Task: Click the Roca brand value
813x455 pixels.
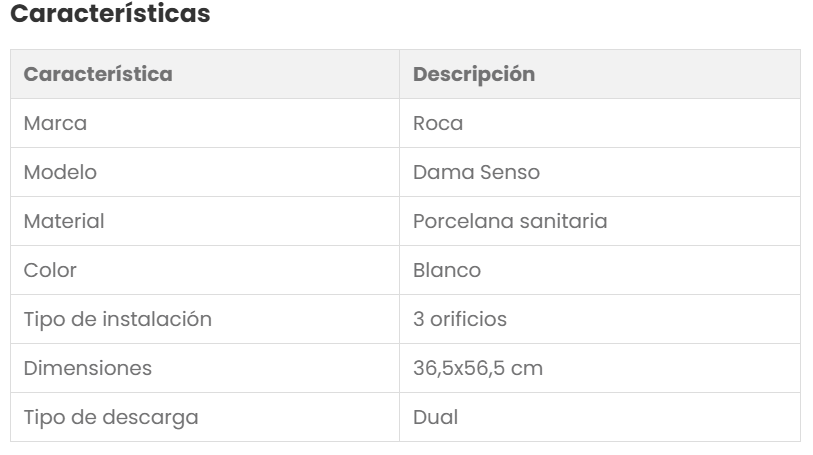Action: coord(438,124)
